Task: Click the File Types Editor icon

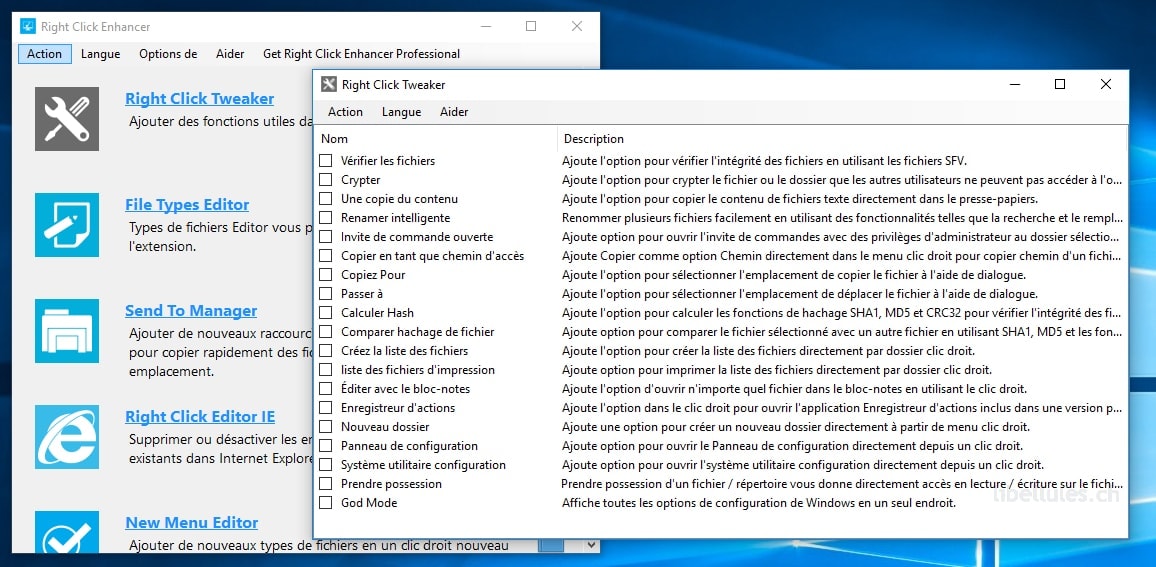Action: click(66, 225)
